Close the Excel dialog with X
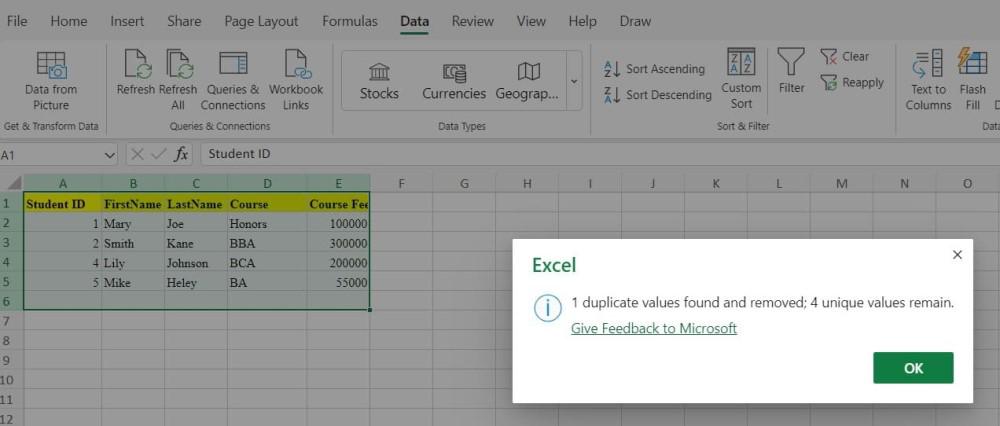 point(957,254)
